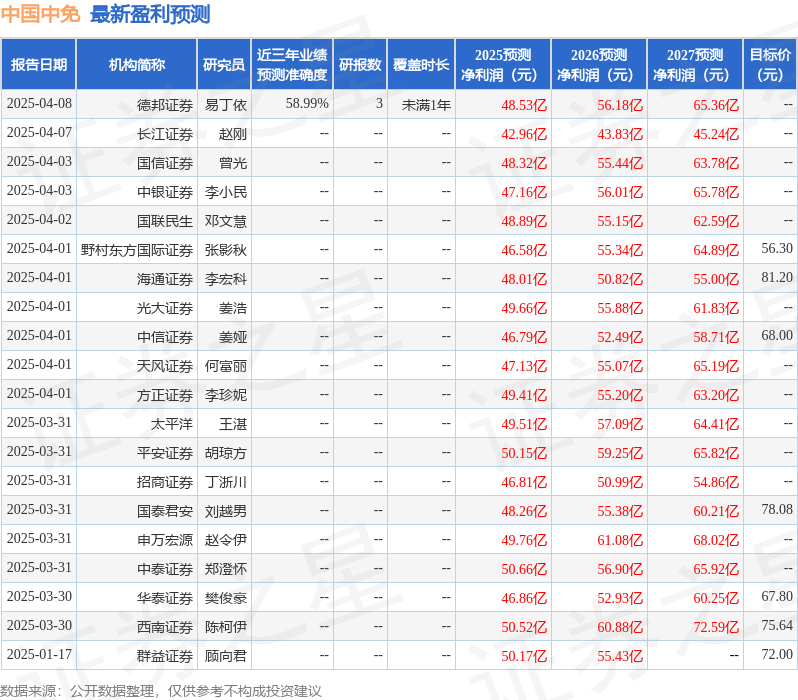Screen dimensions: 798x700
Task: Click researcher 何富丽
Action: coord(225,366)
